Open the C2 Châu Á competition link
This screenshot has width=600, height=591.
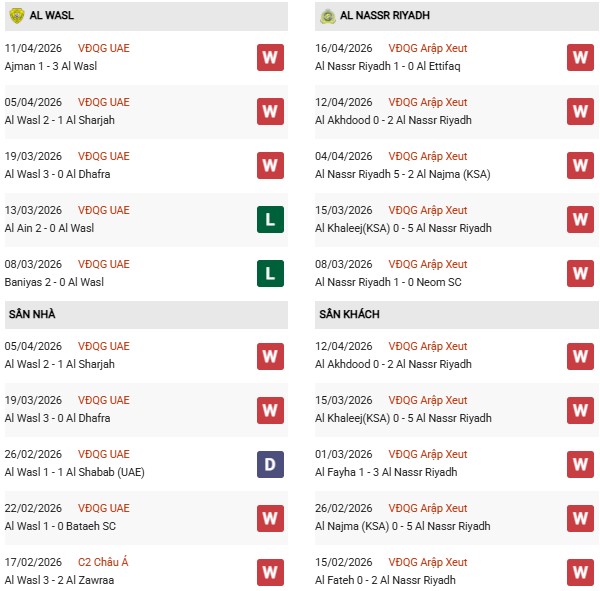click(x=104, y=562)
